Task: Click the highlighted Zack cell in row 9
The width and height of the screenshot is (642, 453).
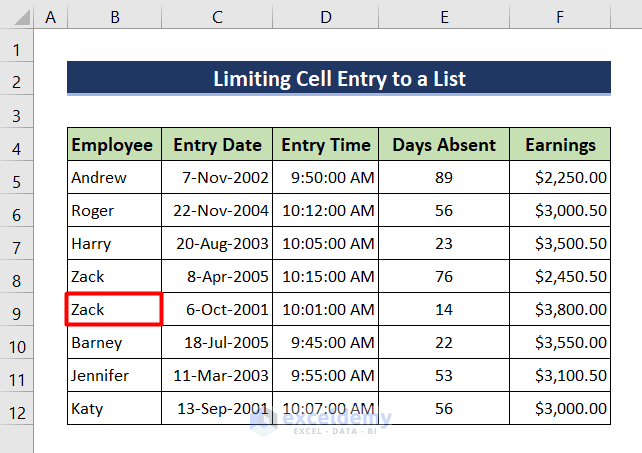Action: [x=114, y=310]
